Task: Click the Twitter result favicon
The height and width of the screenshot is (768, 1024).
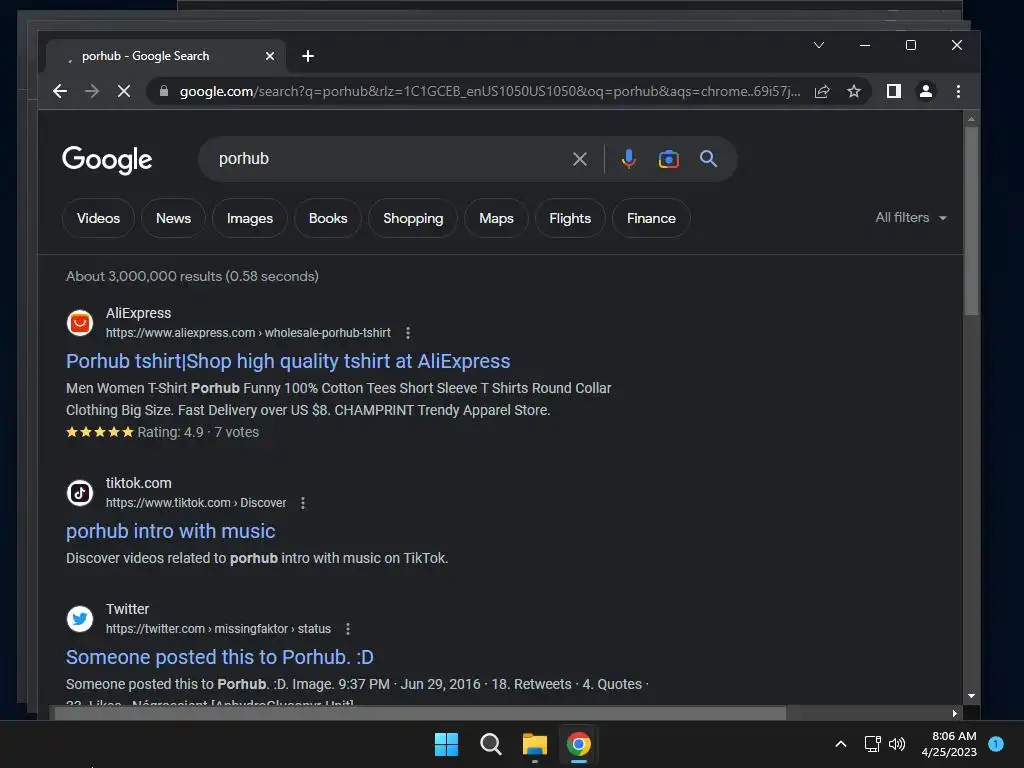Action: click(80, 618)
